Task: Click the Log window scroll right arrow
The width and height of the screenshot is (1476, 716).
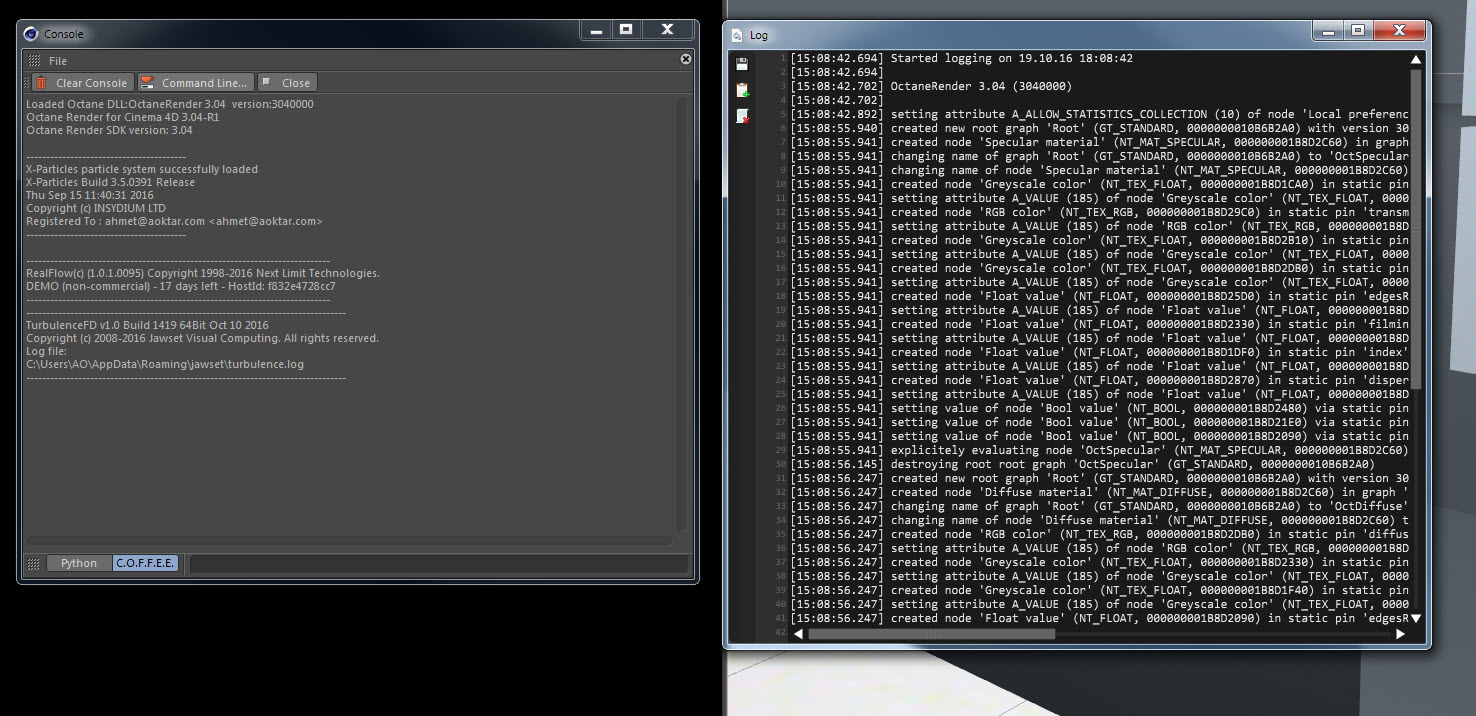Action: tap(1401, 634)
